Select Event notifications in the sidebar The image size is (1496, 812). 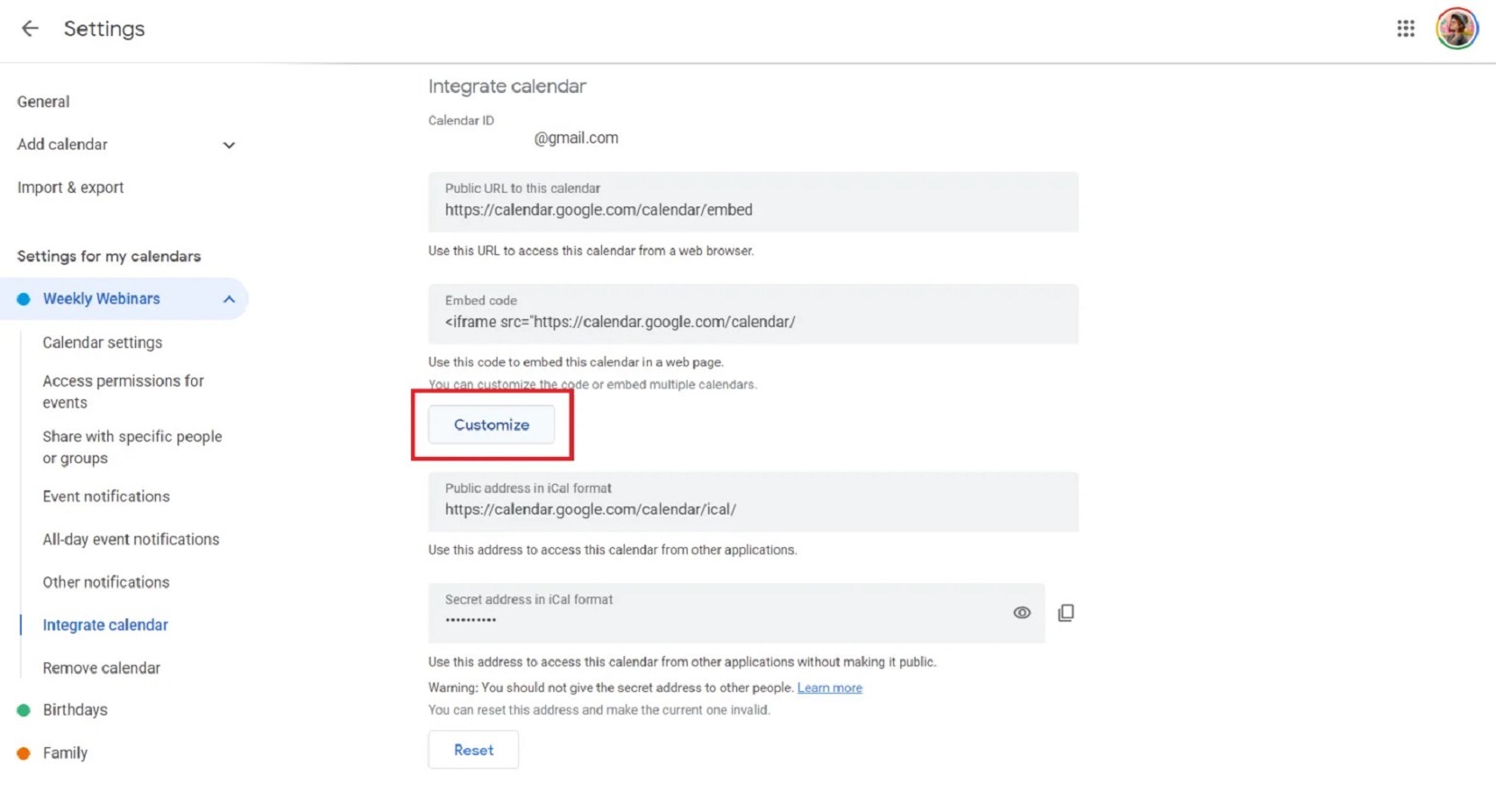(x=105, y=496)
